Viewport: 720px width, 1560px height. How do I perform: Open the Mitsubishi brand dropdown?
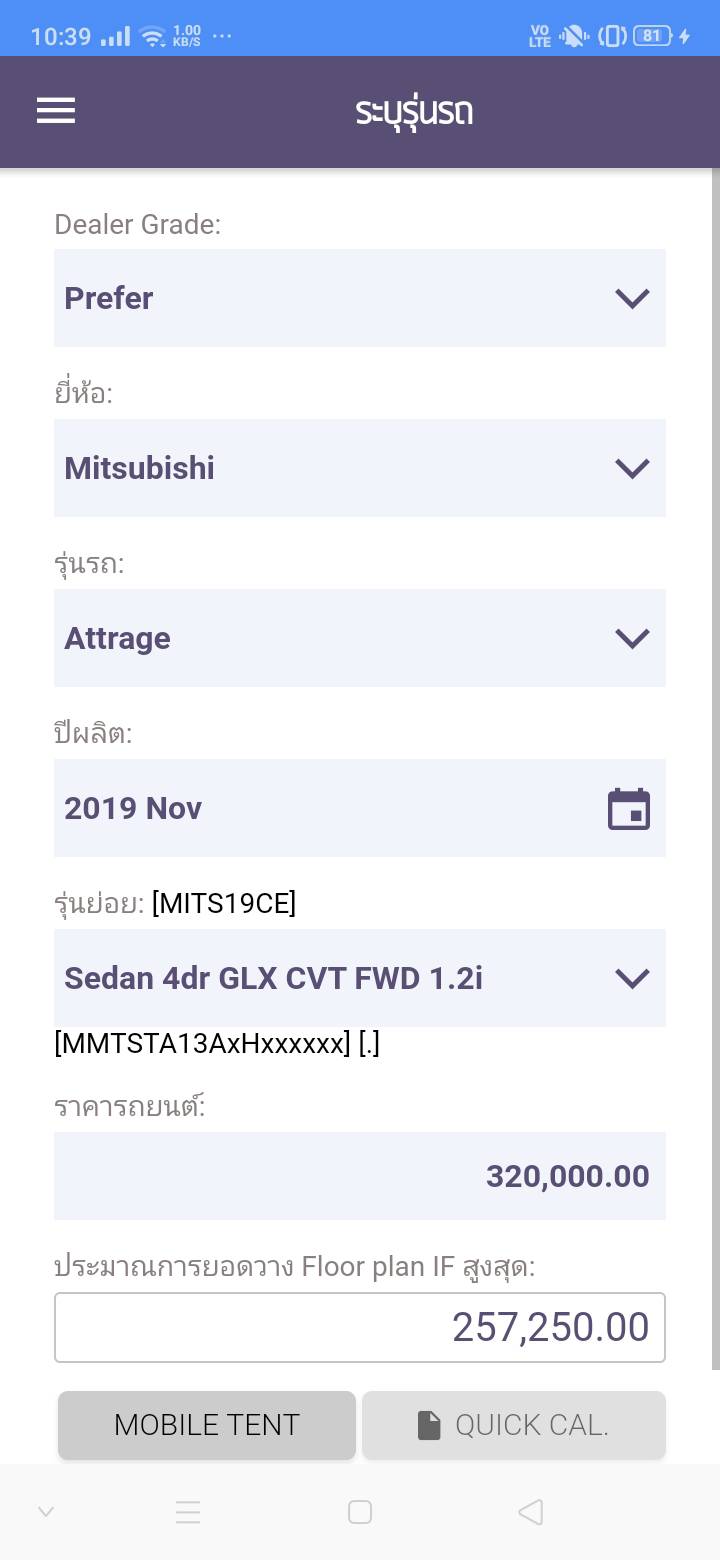[359, 468]
